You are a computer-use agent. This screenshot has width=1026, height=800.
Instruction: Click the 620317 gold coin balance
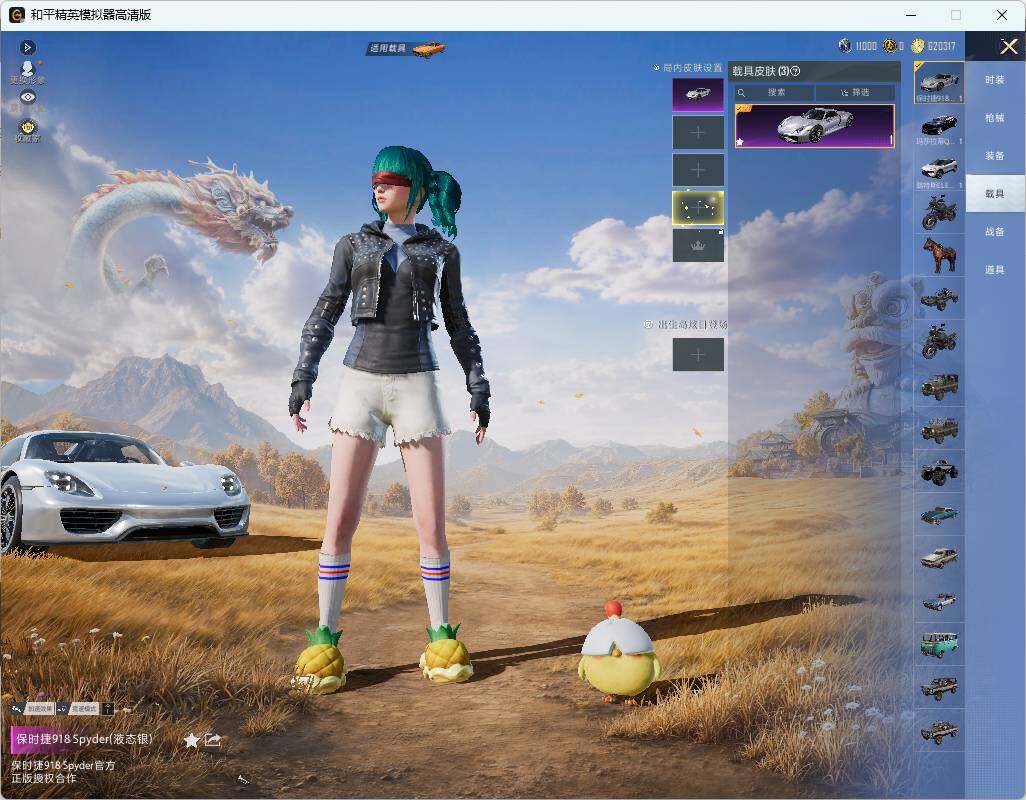point(934,46)
